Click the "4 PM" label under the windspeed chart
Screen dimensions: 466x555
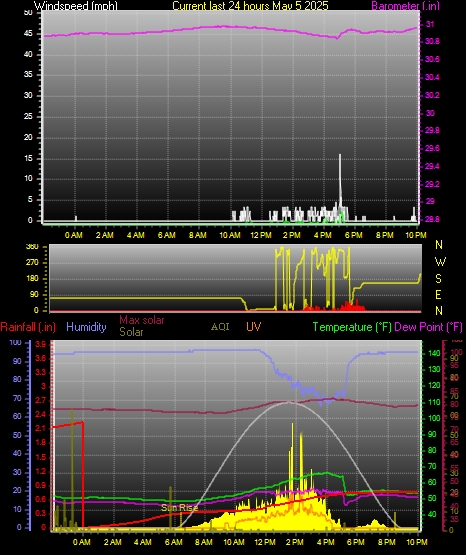[323, 235]
